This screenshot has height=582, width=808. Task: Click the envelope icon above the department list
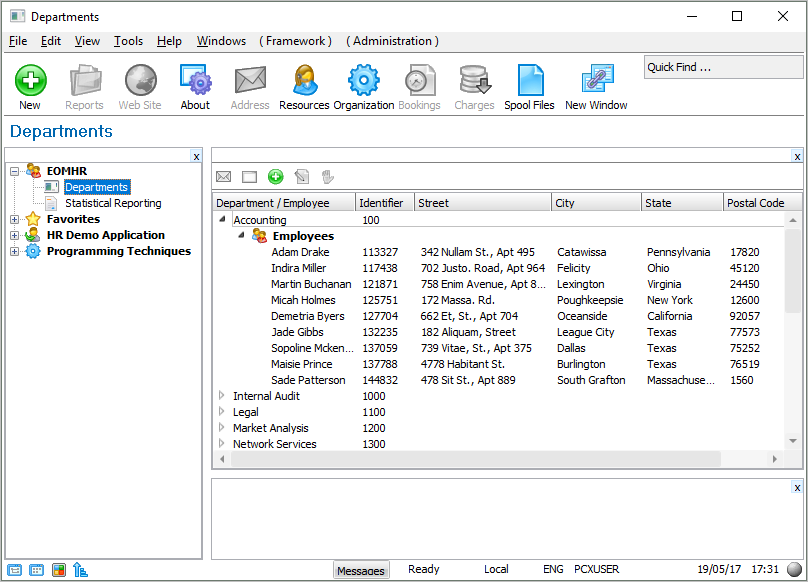[224, 176]
